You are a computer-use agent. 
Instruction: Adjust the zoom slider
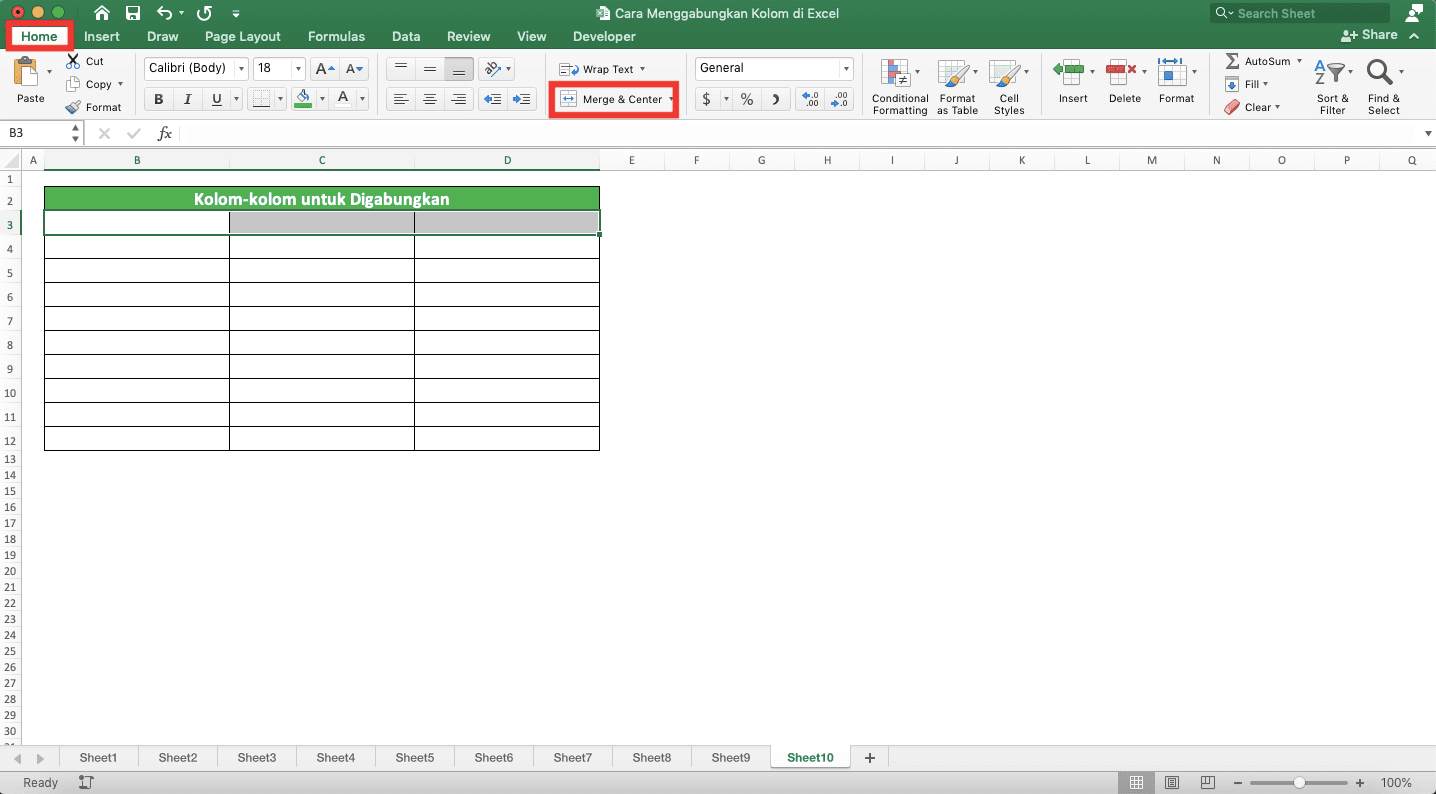point(1299,783)
